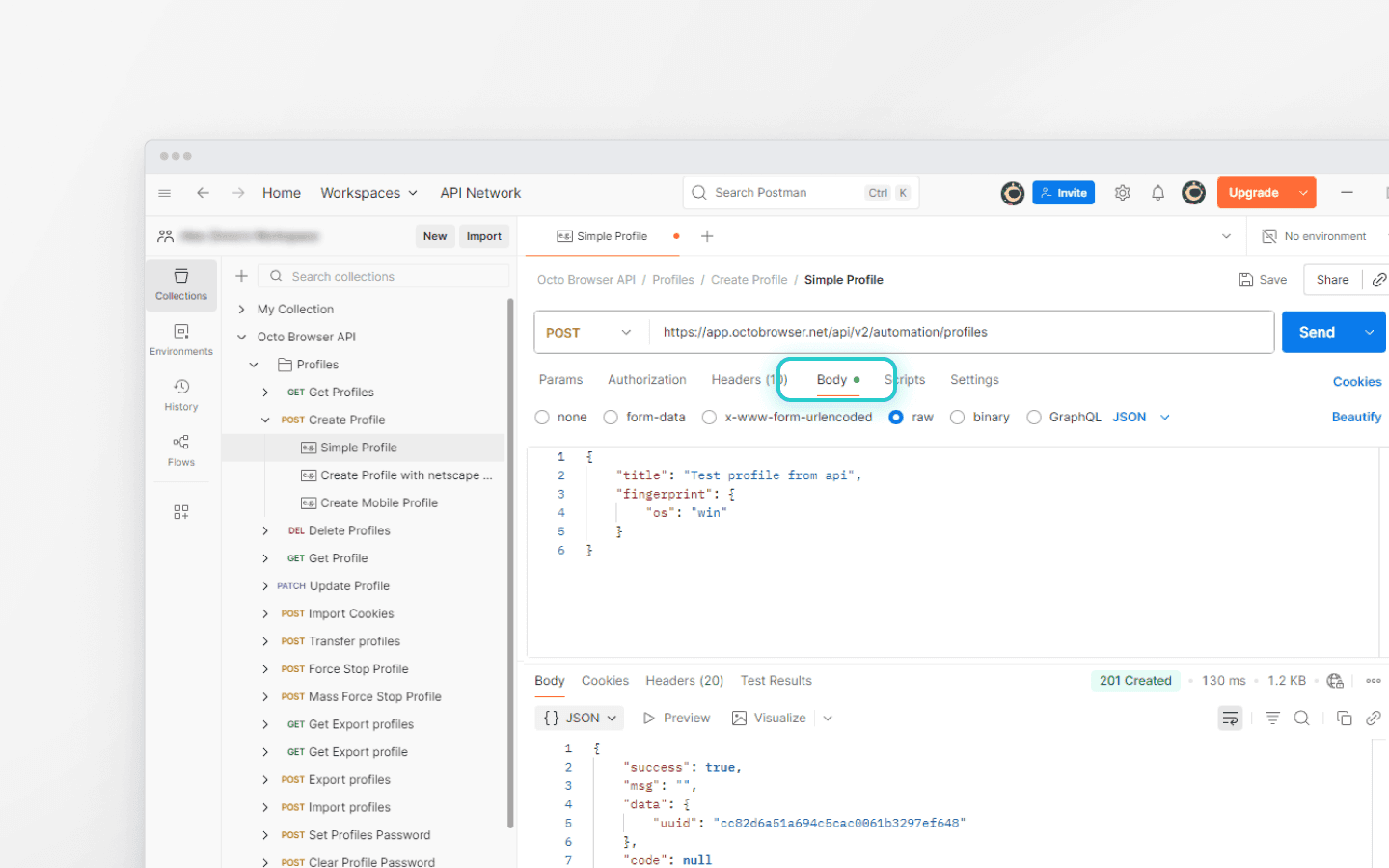Viewport: 1389px width, 868px height.
Task: Click the filter response icon
Action: [1272, 718]
